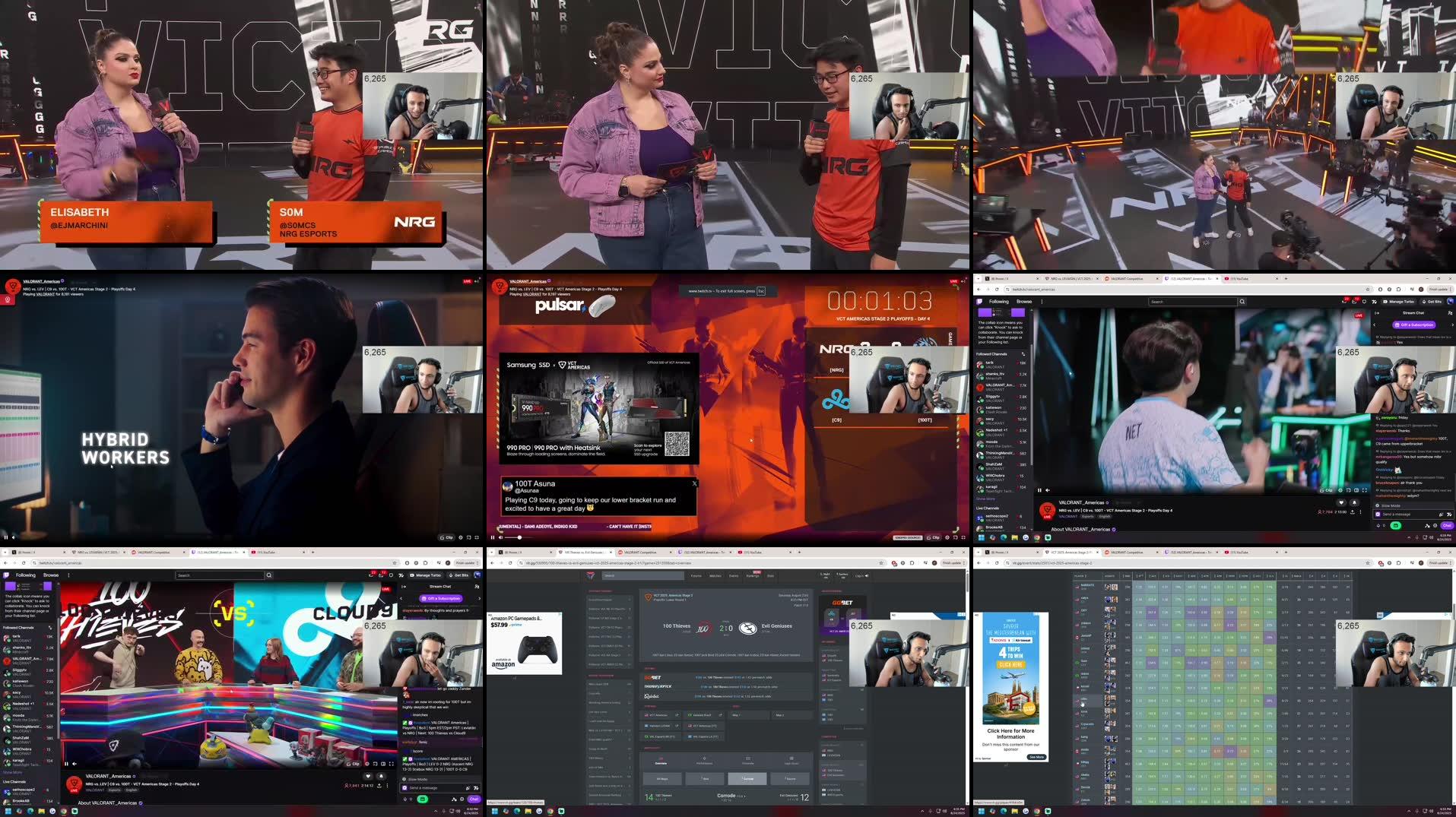This screenshot has height=817, width=1456.
Task: Click Manage Turbo in NET jersey Twitch window
Action: (1399, 302)
